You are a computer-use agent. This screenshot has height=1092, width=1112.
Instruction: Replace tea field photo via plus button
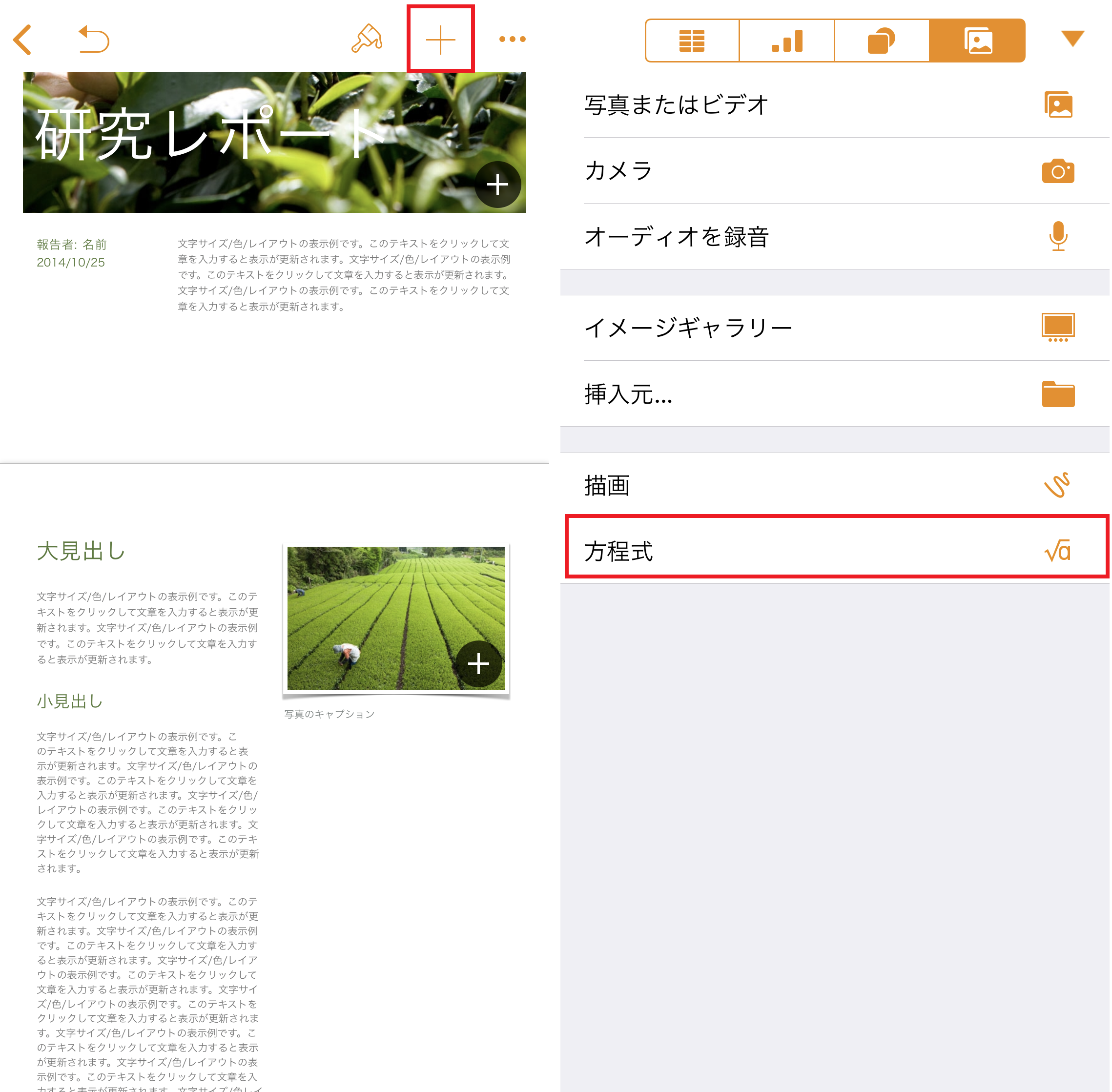479,664
